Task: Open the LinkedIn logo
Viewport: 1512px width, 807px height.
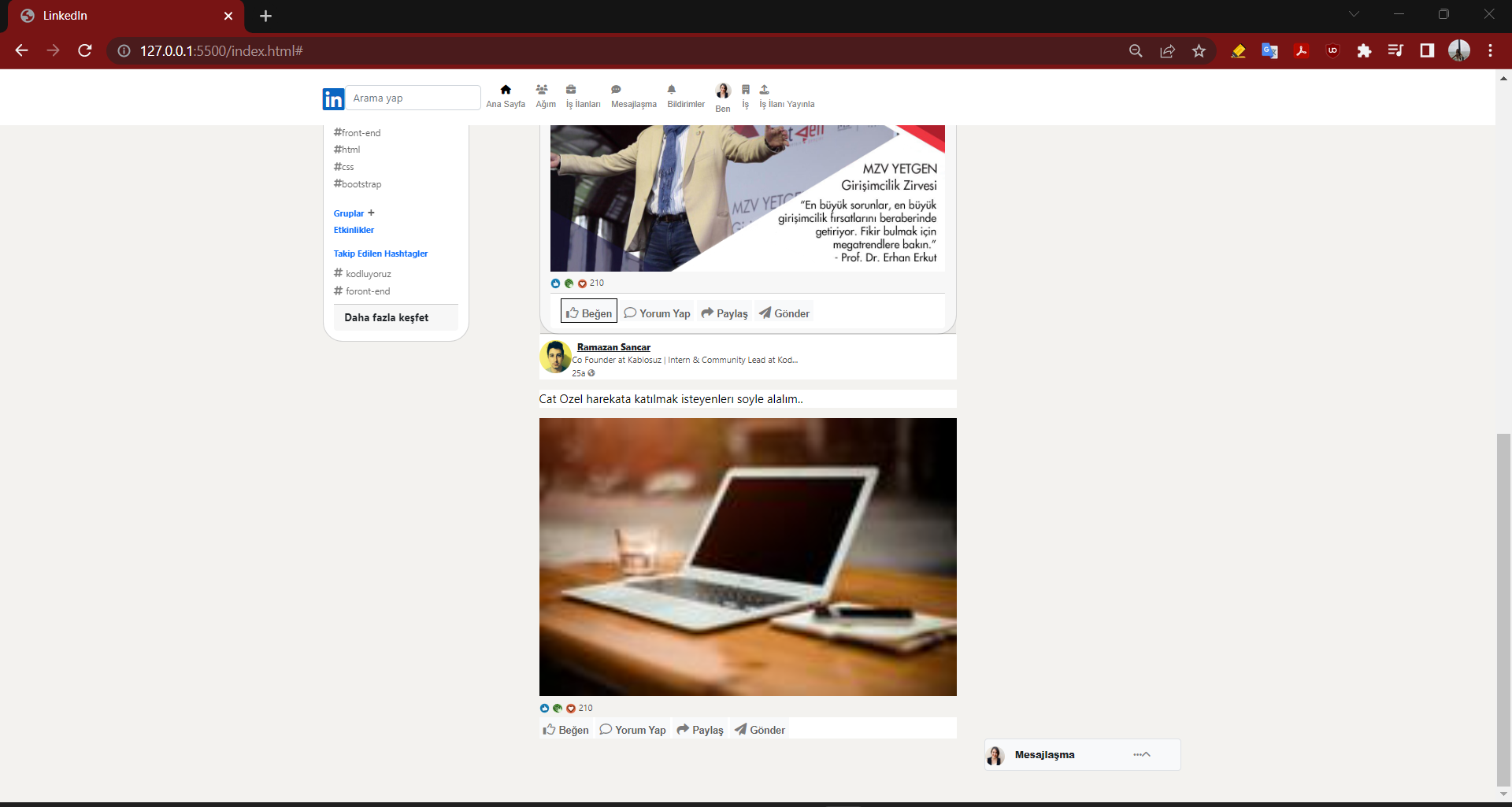Action: (x=332, y=98)
